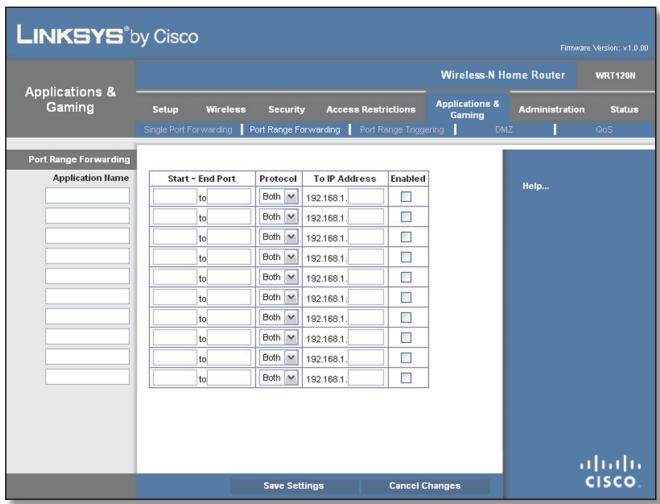This screenshot has width=660, height=504.
Task: Check the sixth row Enabled checkbox
Action: 406,298
